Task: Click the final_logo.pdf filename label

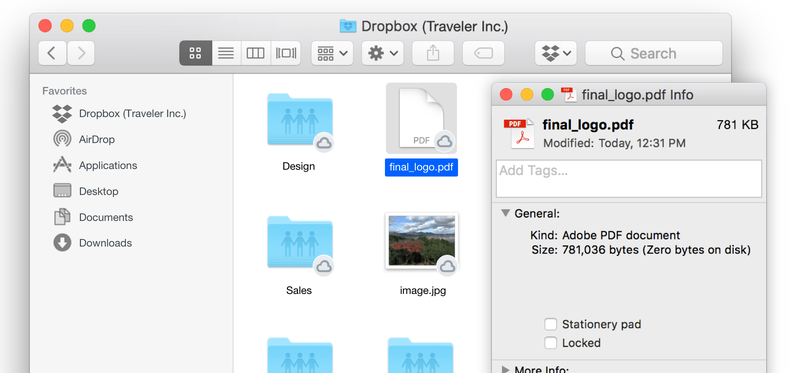Action: (421, 167)
